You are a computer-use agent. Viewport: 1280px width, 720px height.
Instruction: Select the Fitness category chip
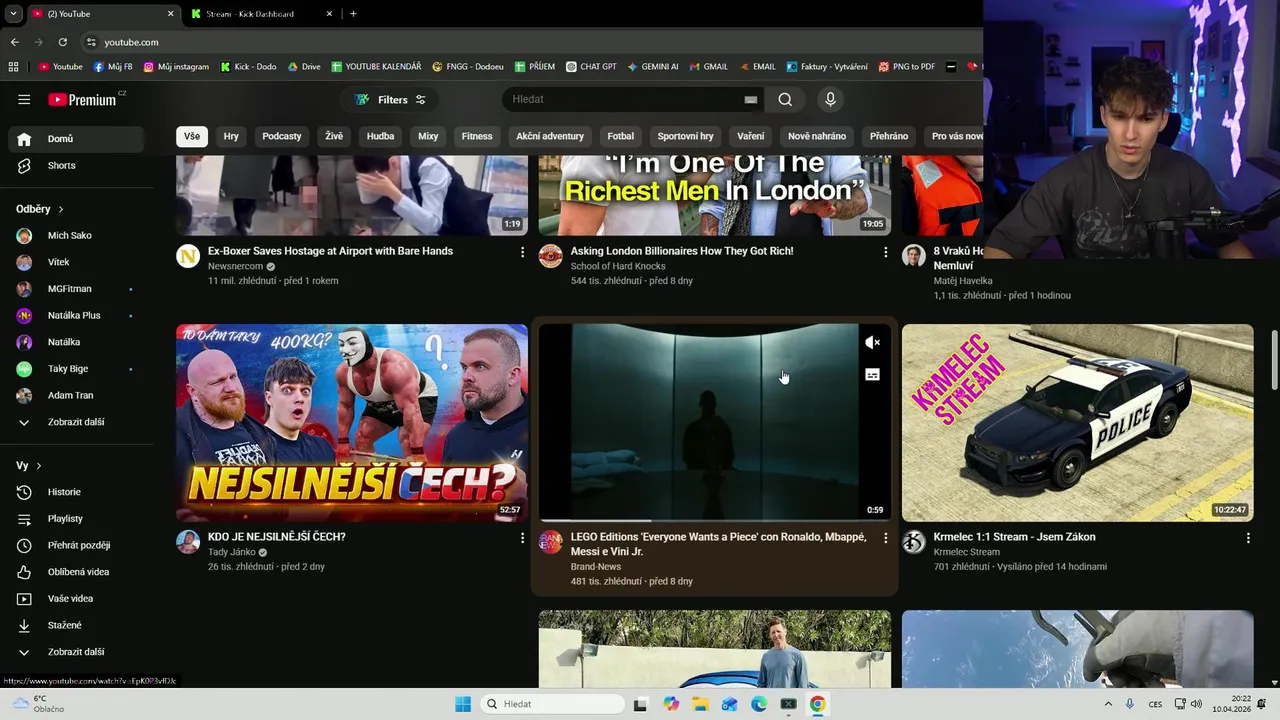(477, 136)
